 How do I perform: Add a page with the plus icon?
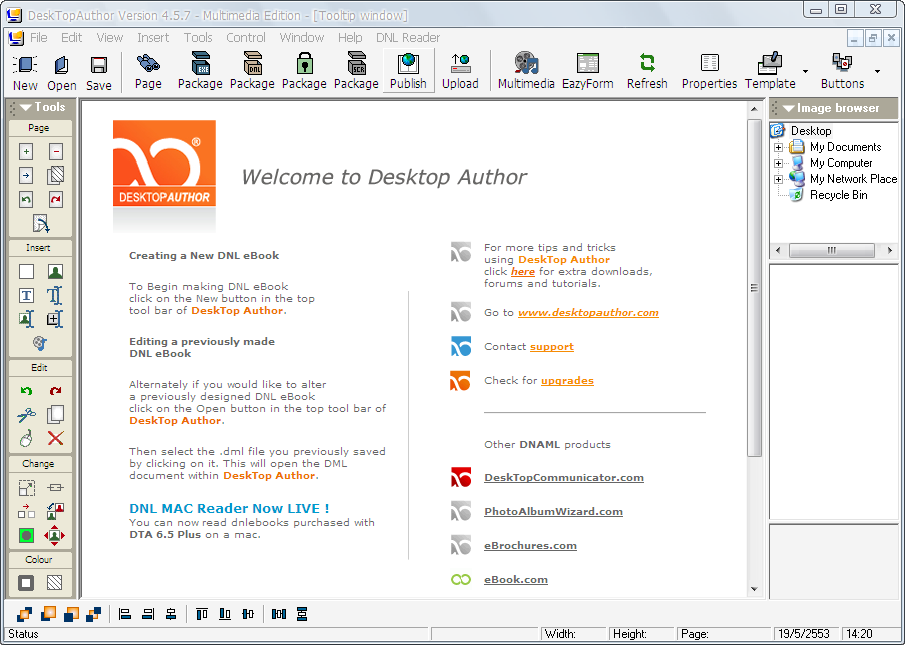pyautogui.click(x=26, y=152)
